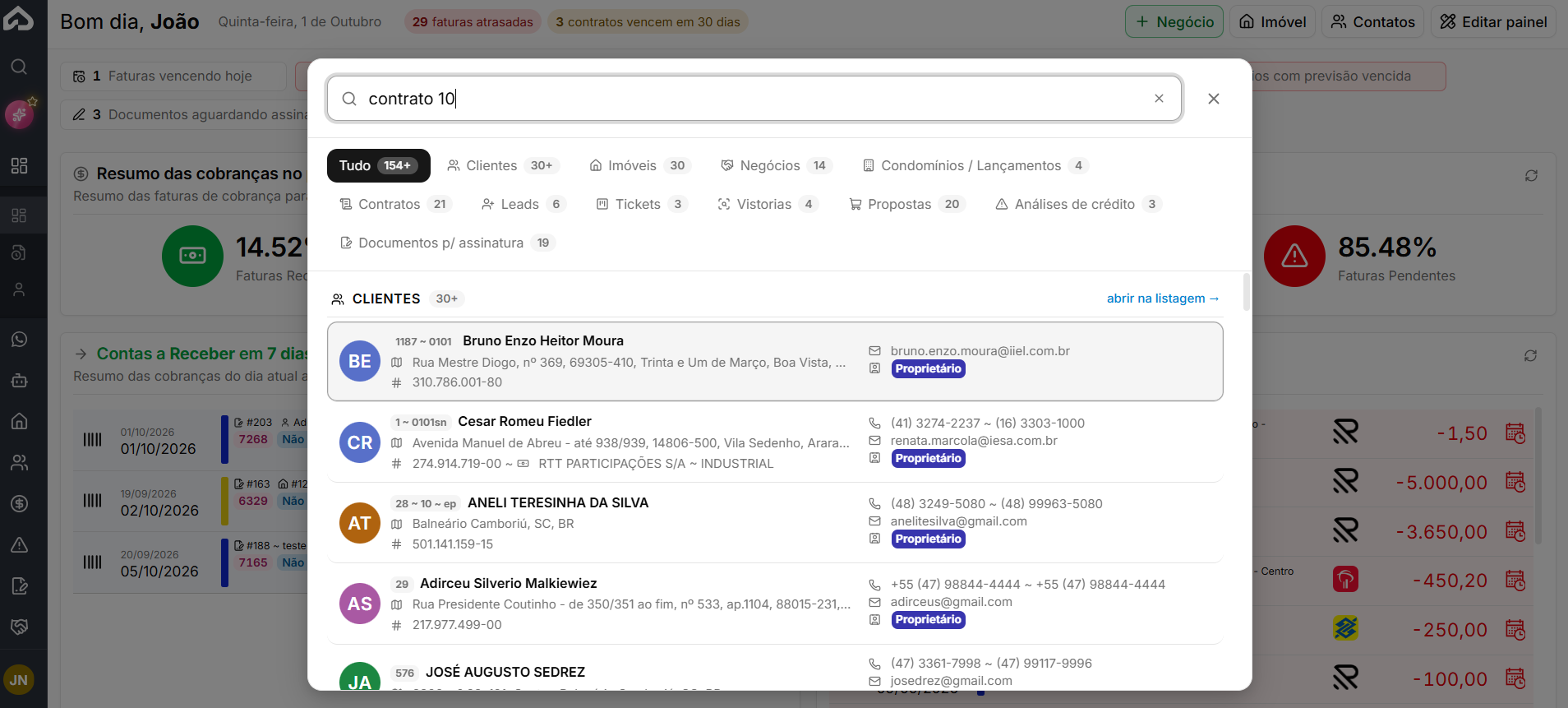The height and width of the screenshot is (708, 1568).
Task: Open the warning triangle icon in the sidebar
Action: pyautogui.click(x=19, y=545)
